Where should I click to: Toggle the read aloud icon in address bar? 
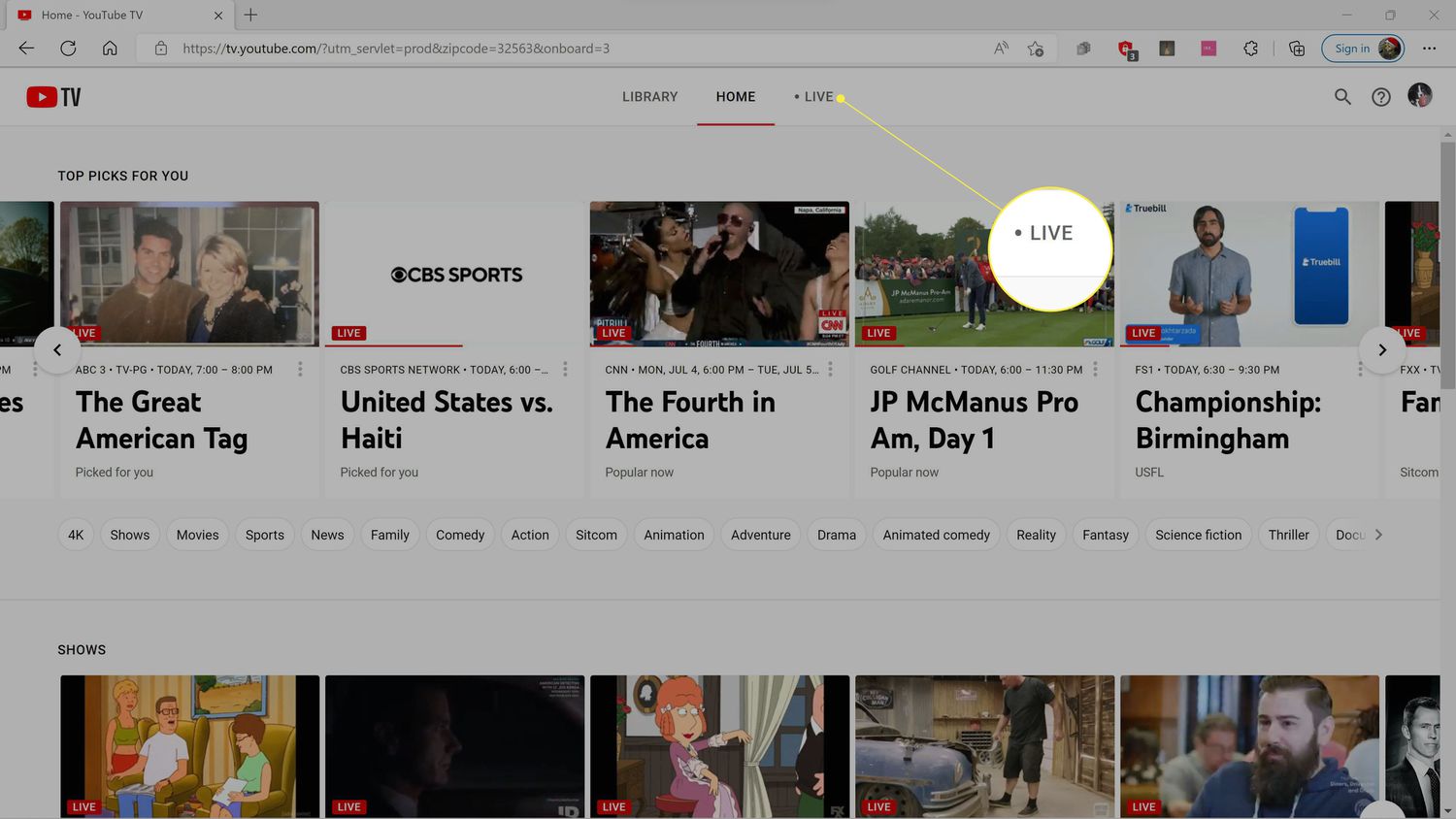(x=1001, y=49)
